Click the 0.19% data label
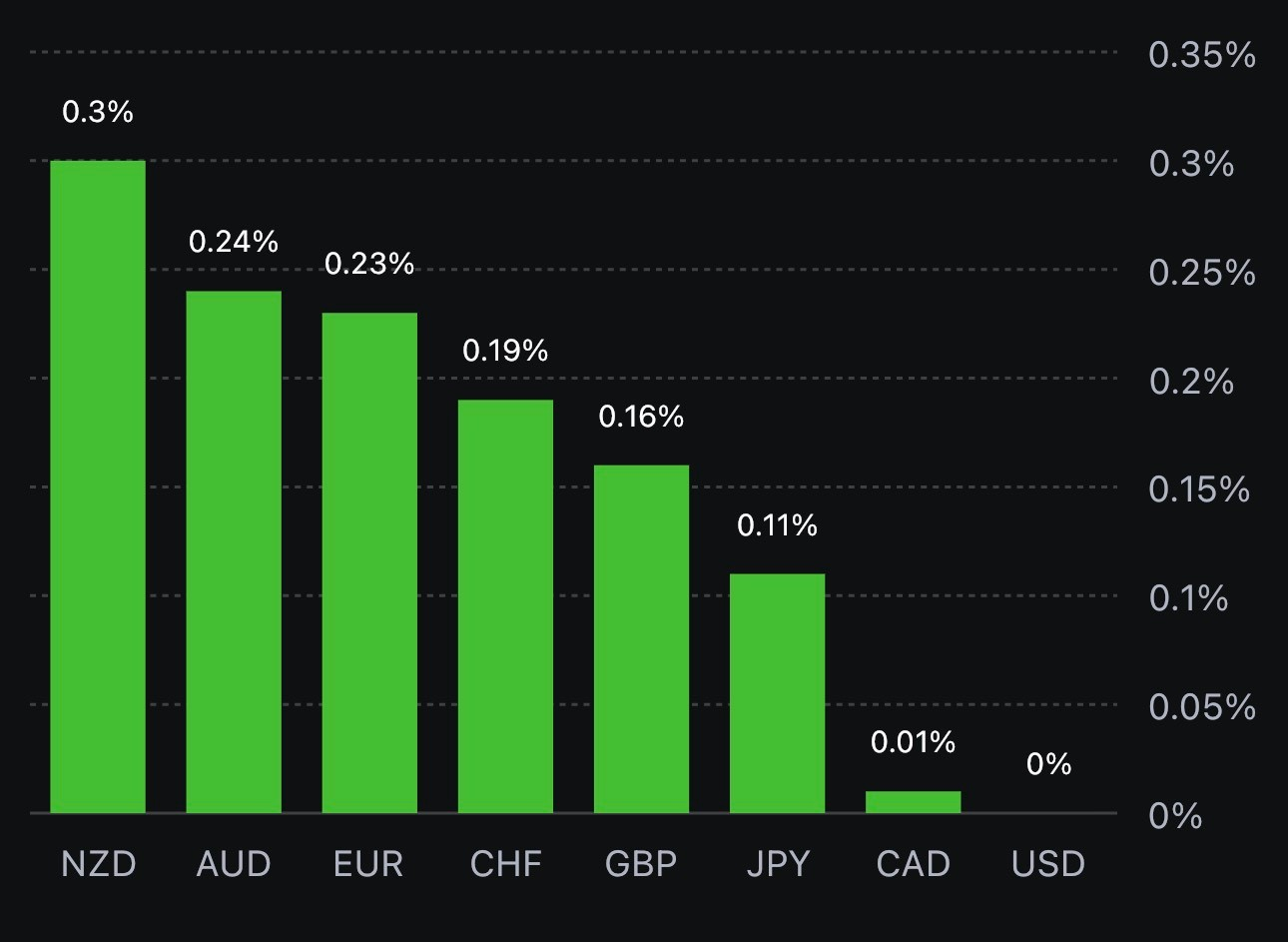Image resolution: width=1288 pixels, height=942 pixels. coord(505,351)
